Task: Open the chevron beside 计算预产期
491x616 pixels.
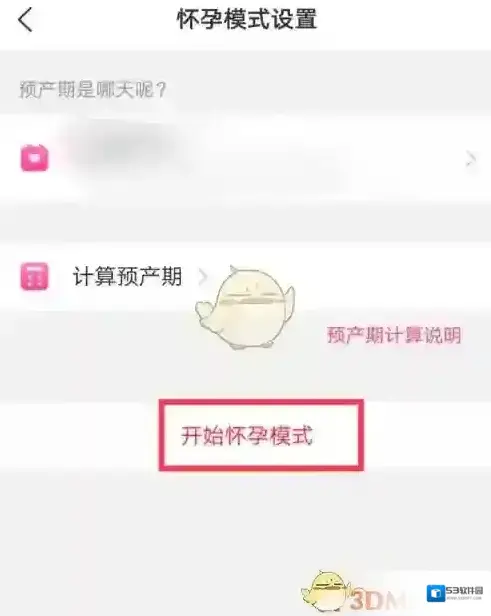Action: pos(203,277)
